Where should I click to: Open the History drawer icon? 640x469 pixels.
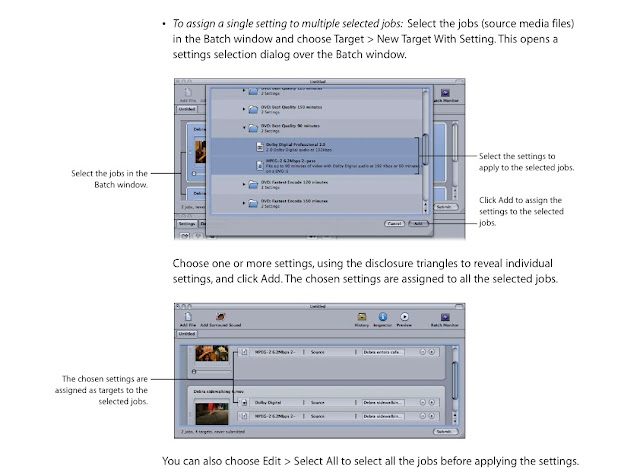coord(362,317)
